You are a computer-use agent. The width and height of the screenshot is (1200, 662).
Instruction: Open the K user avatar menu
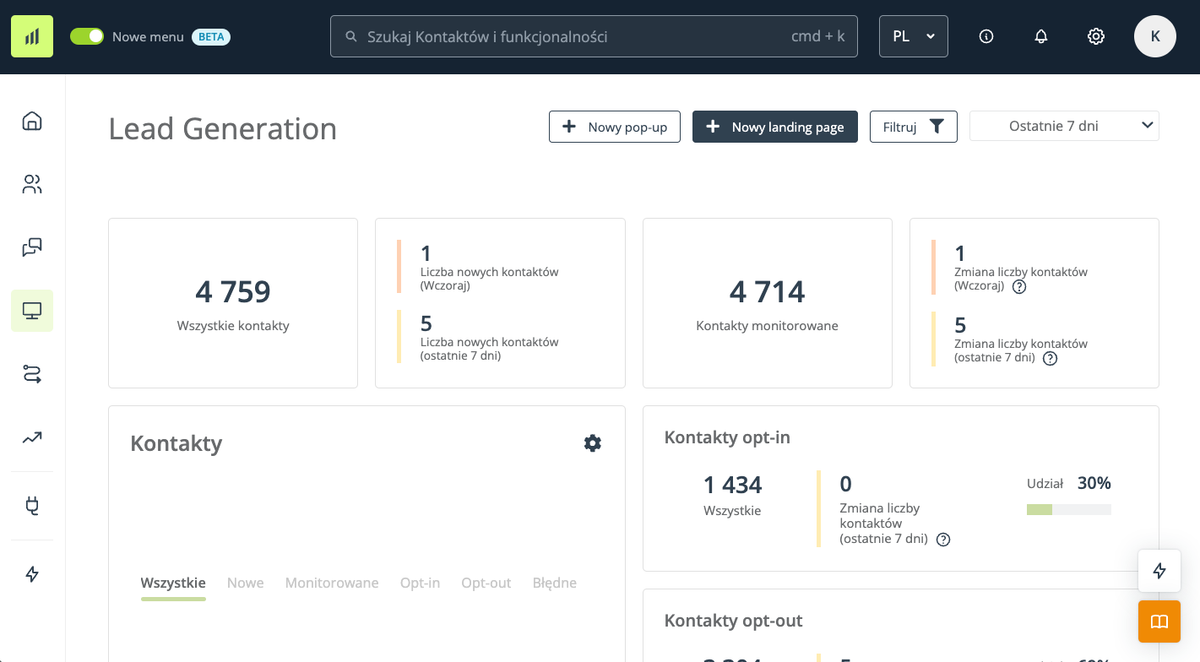(x=1155, y=36)
